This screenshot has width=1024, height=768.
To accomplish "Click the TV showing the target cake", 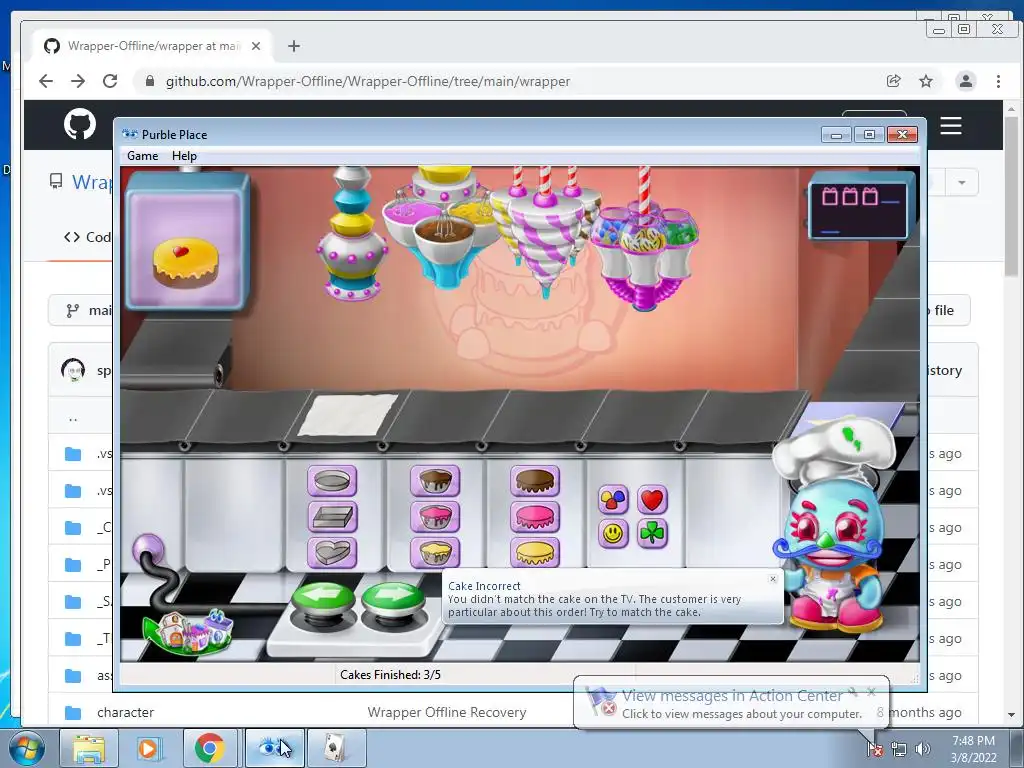I will [187, 242].
